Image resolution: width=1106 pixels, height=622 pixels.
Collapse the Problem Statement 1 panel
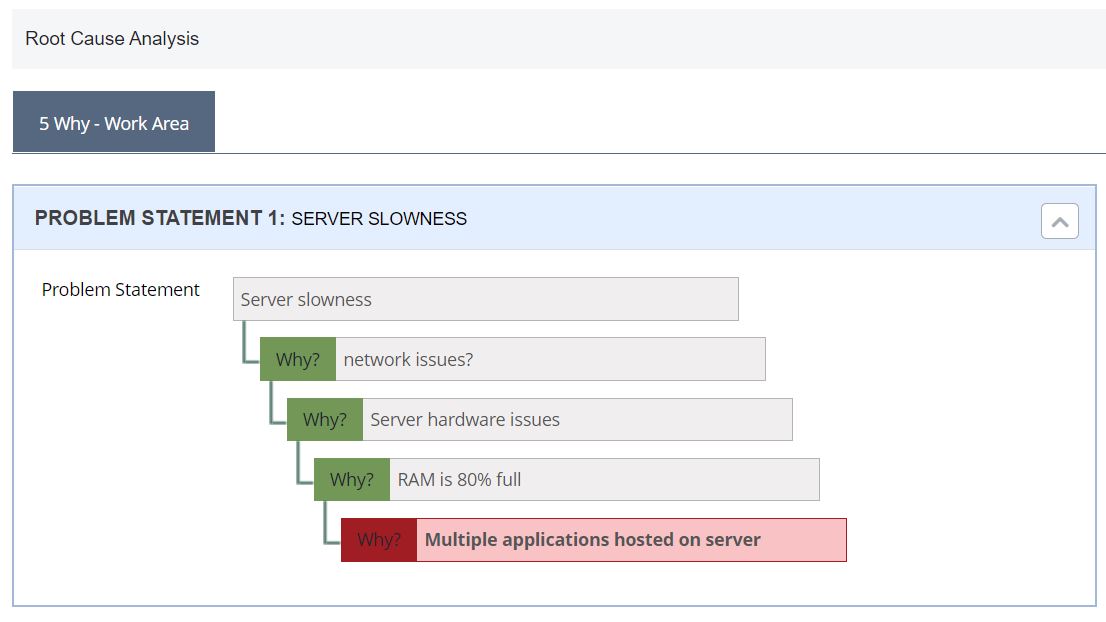pos(1059,221)
